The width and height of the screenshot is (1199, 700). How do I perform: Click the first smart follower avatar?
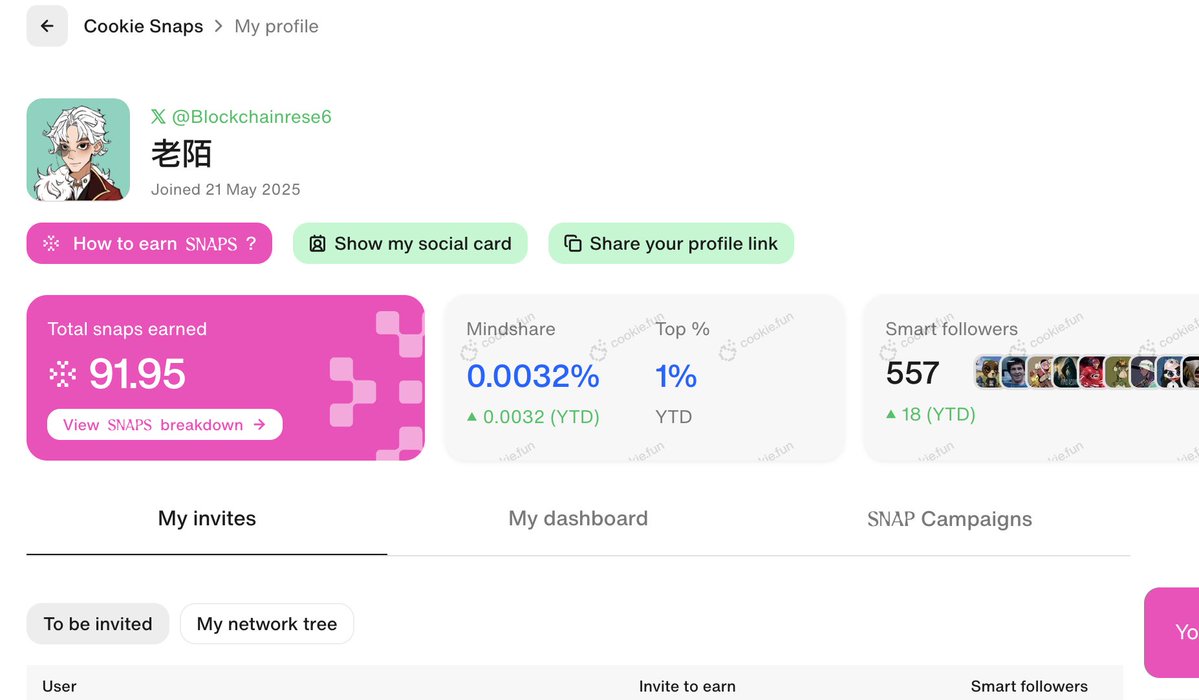988,372
